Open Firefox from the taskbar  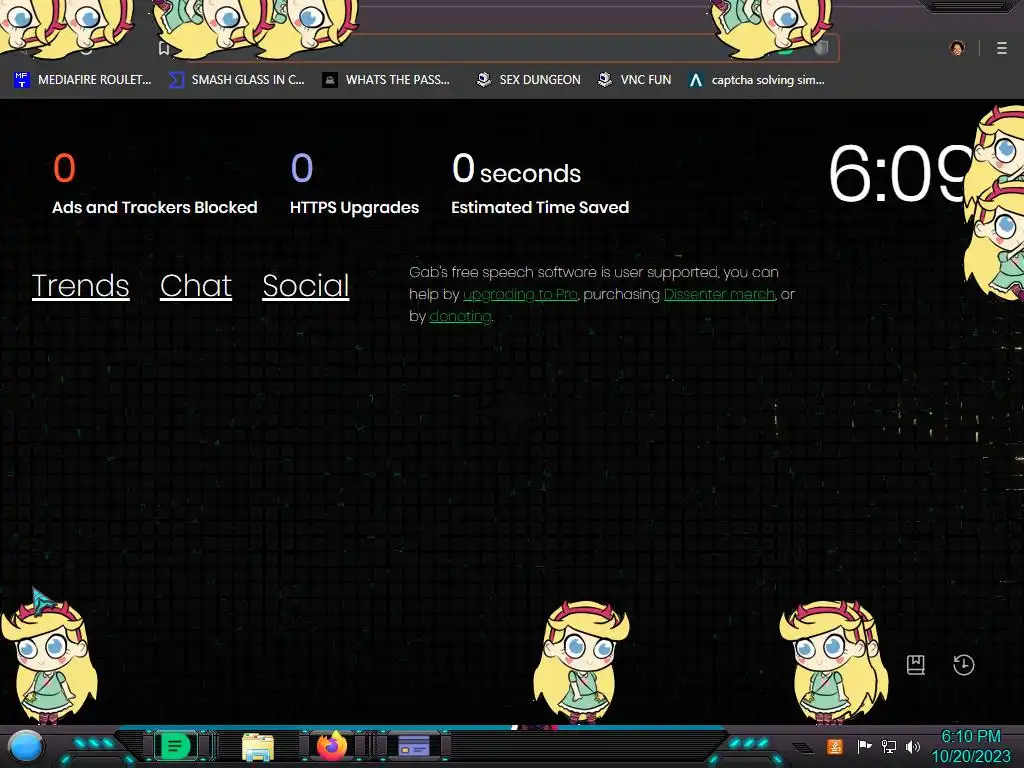[332, 746]
